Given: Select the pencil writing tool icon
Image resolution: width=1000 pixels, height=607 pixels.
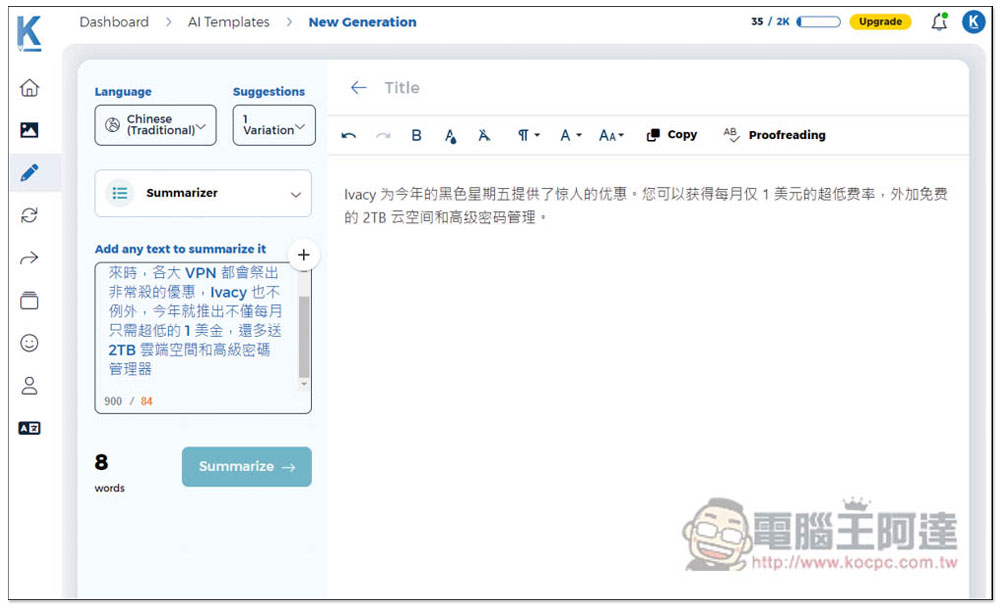Looking at the screenshot, I should (x=29, y=172).
